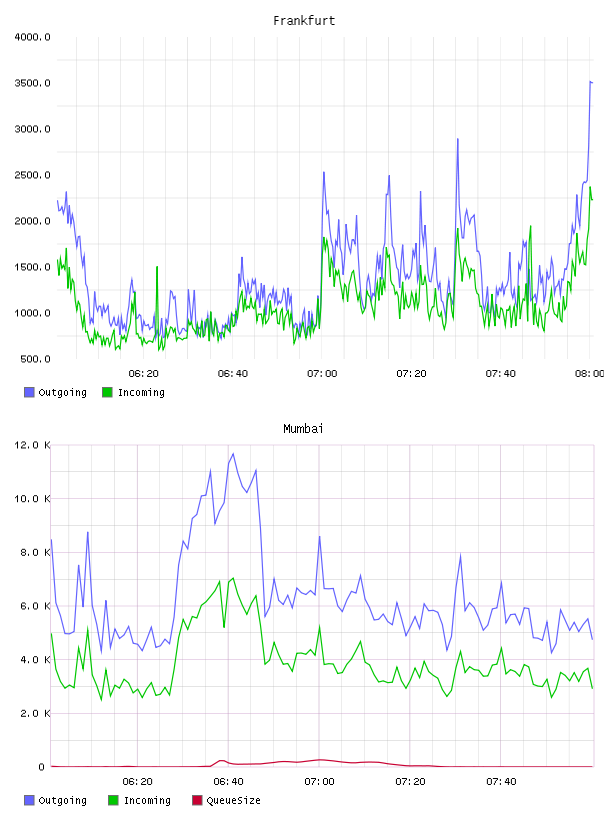The width and height of the screenshot is (608, 816).
Task: Click Frankfurt outgoing peak near 3500 at 08:00
Action: tap(591, 82)
